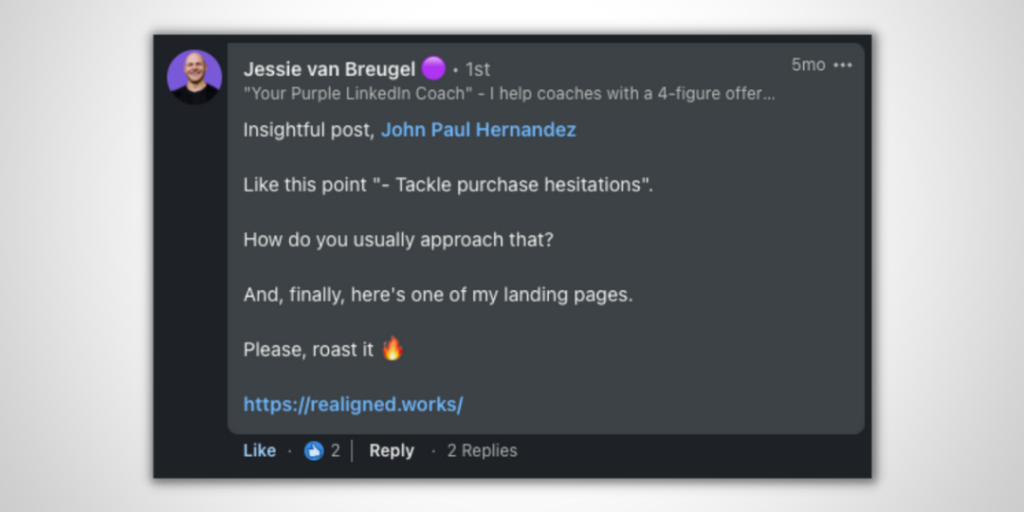Screen dimensions: 1024x512
Task: Click the fire emoji after roast it
Action: point(392,348)
